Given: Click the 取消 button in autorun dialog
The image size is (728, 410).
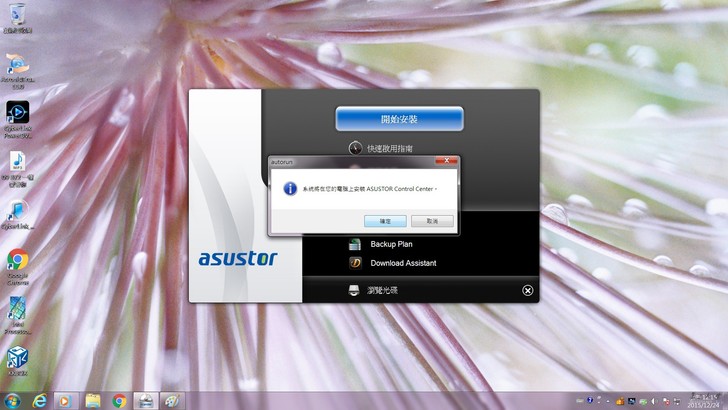Looking at the screenshot, I should point(432,220).
